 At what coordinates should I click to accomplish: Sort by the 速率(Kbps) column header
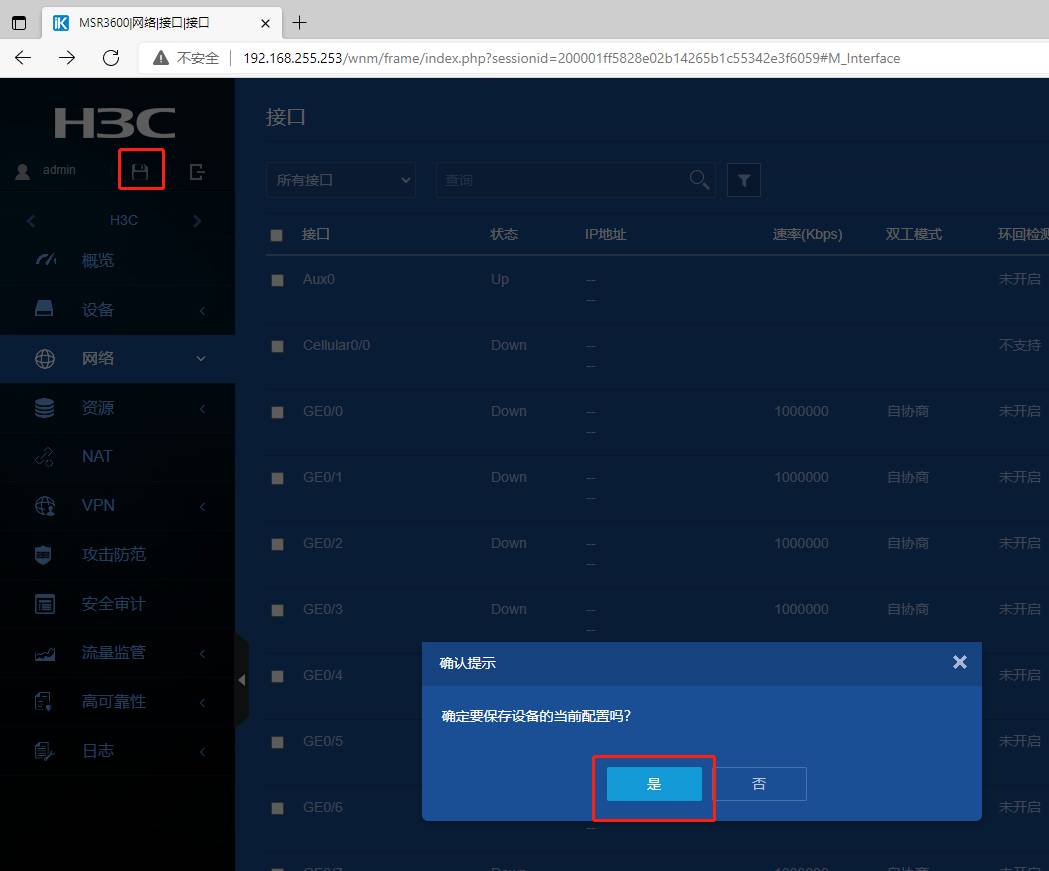[x=807, y=234]
